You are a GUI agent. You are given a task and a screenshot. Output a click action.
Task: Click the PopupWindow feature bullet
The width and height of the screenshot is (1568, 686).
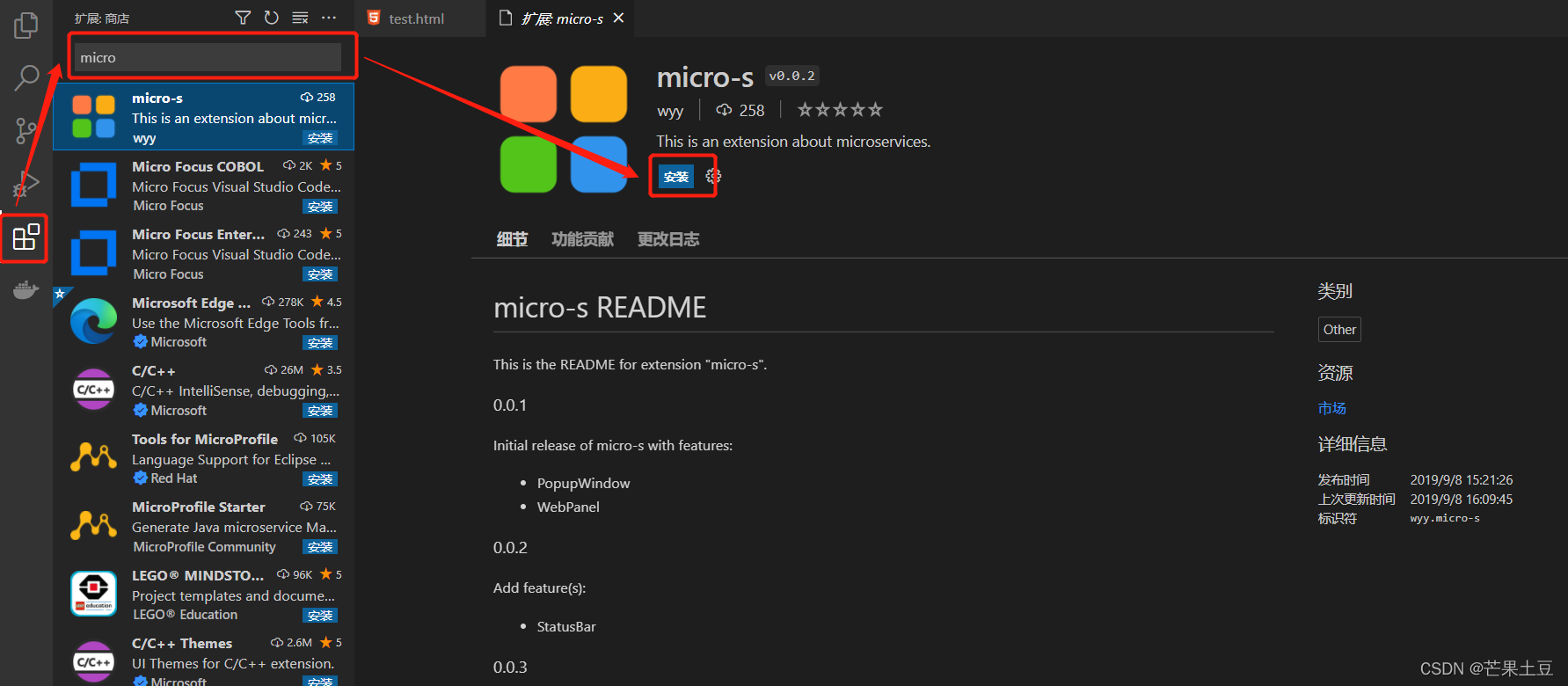click(x=584, y=484)
